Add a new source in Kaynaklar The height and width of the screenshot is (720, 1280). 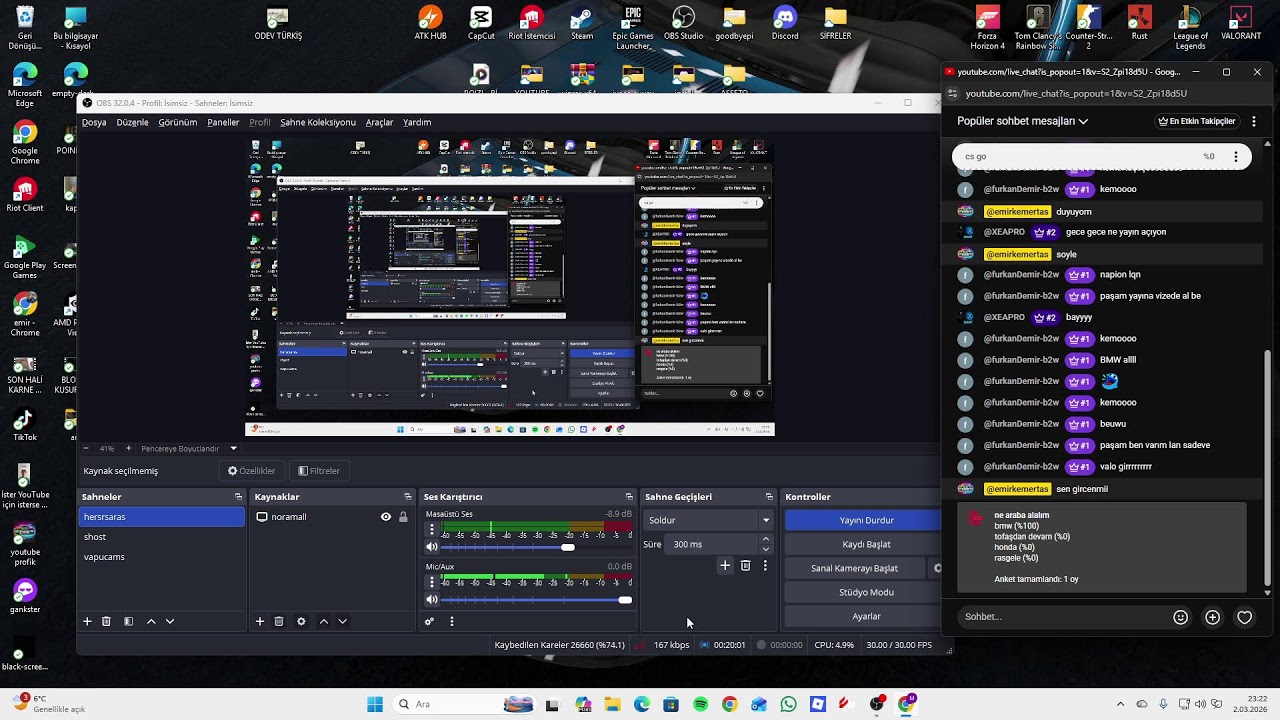(x=260, y=621)
